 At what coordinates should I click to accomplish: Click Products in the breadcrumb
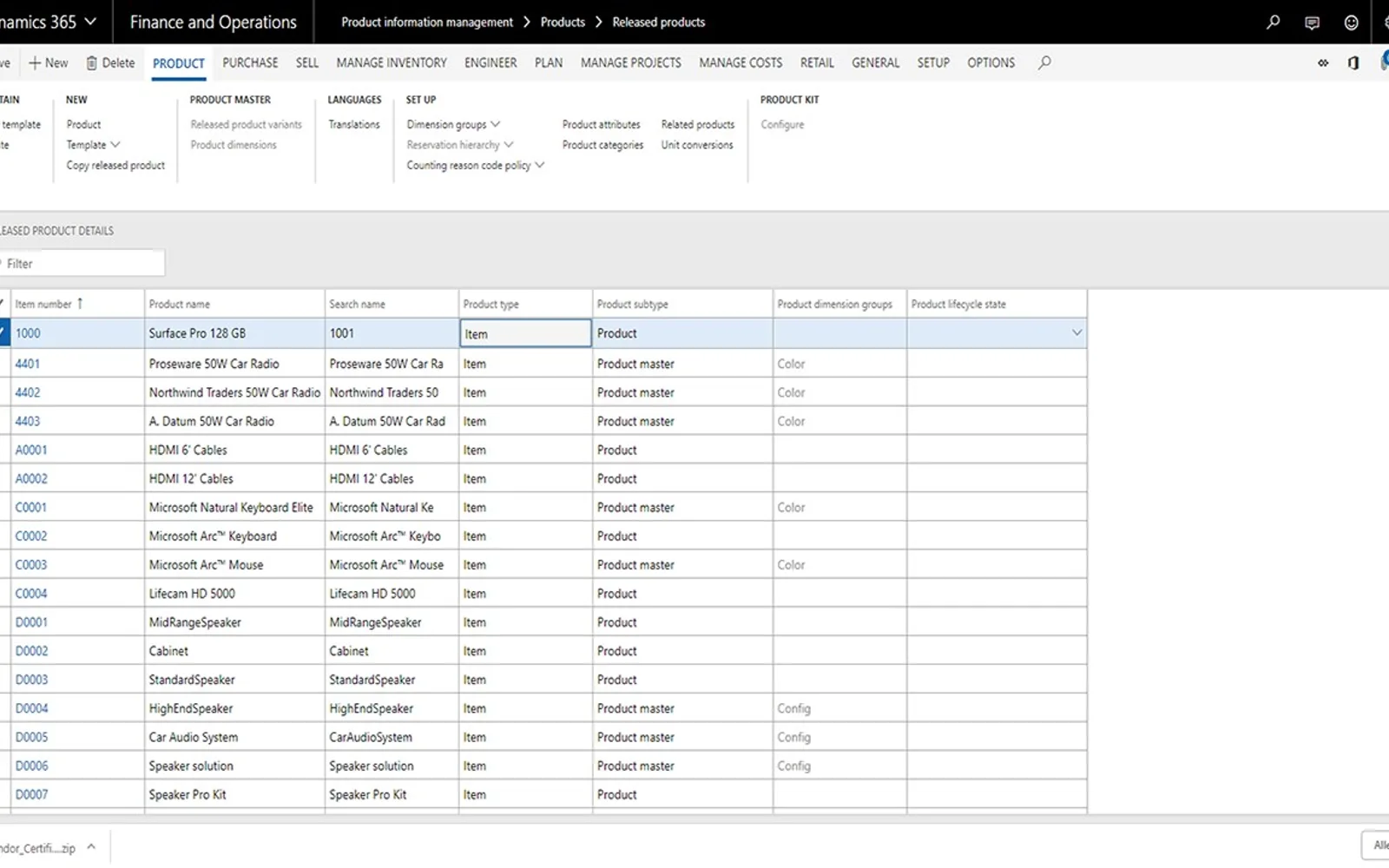[x=563, y=23]
